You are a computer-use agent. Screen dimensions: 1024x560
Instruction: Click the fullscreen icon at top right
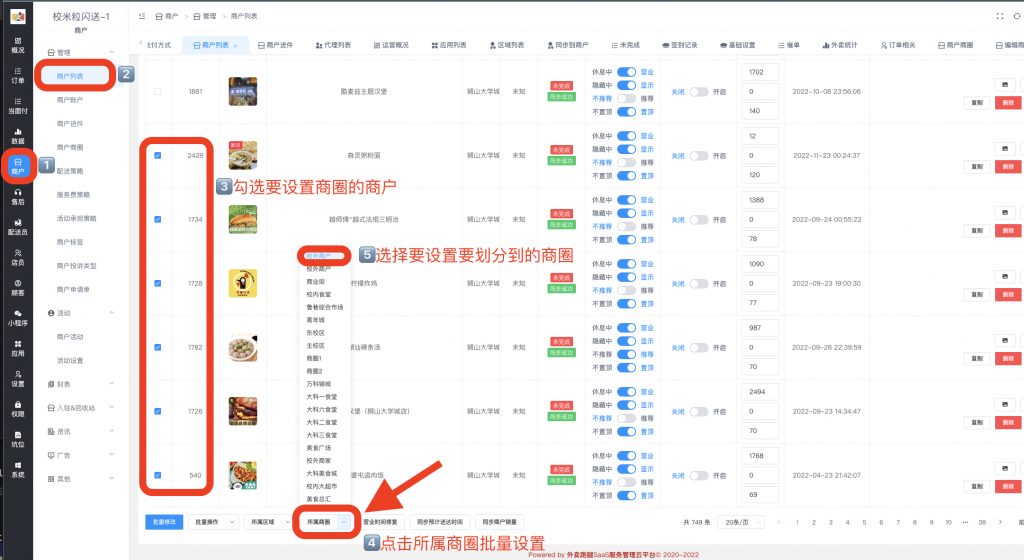point(1000,16)
